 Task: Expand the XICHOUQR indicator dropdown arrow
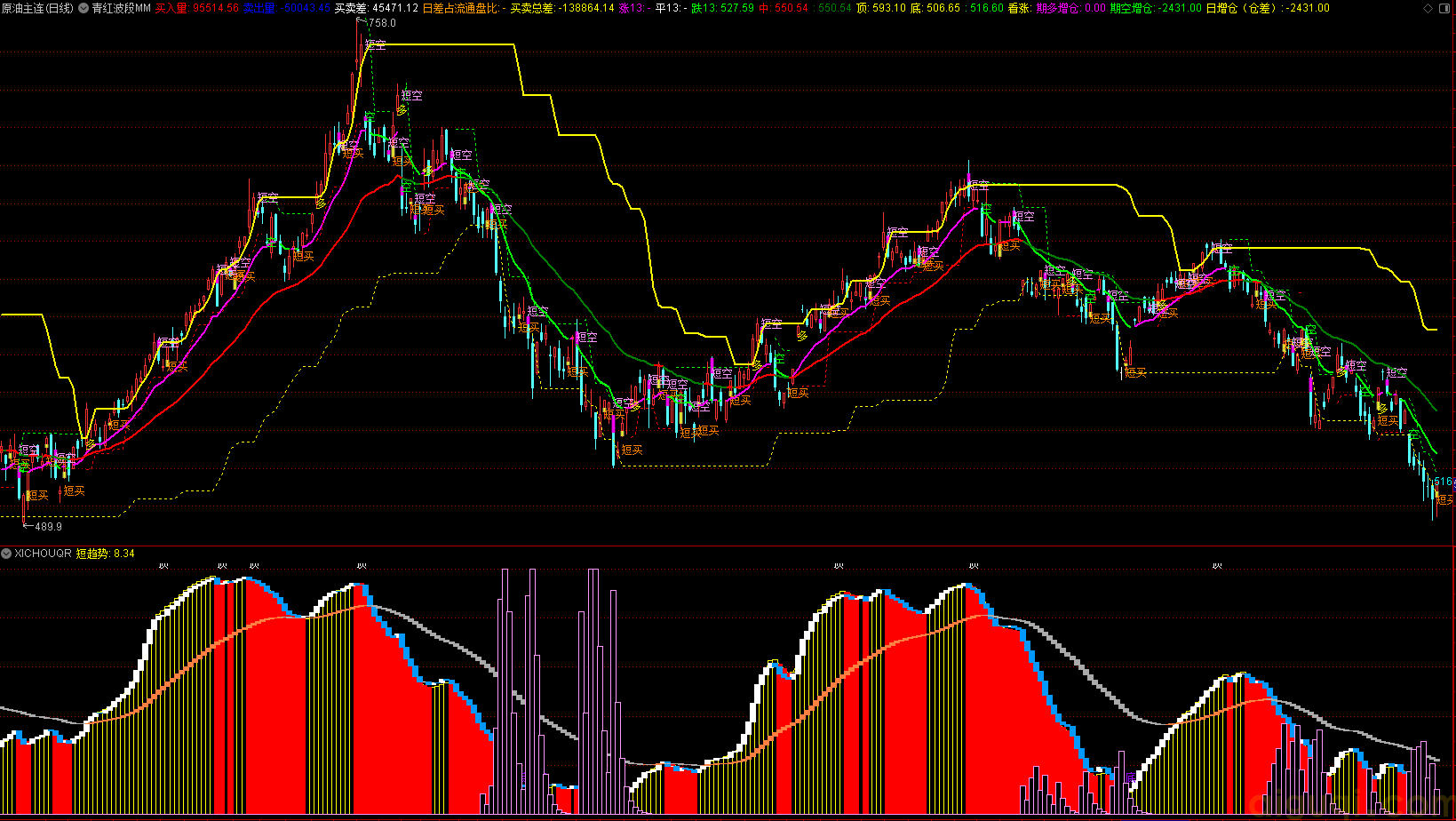click(6, 554)
